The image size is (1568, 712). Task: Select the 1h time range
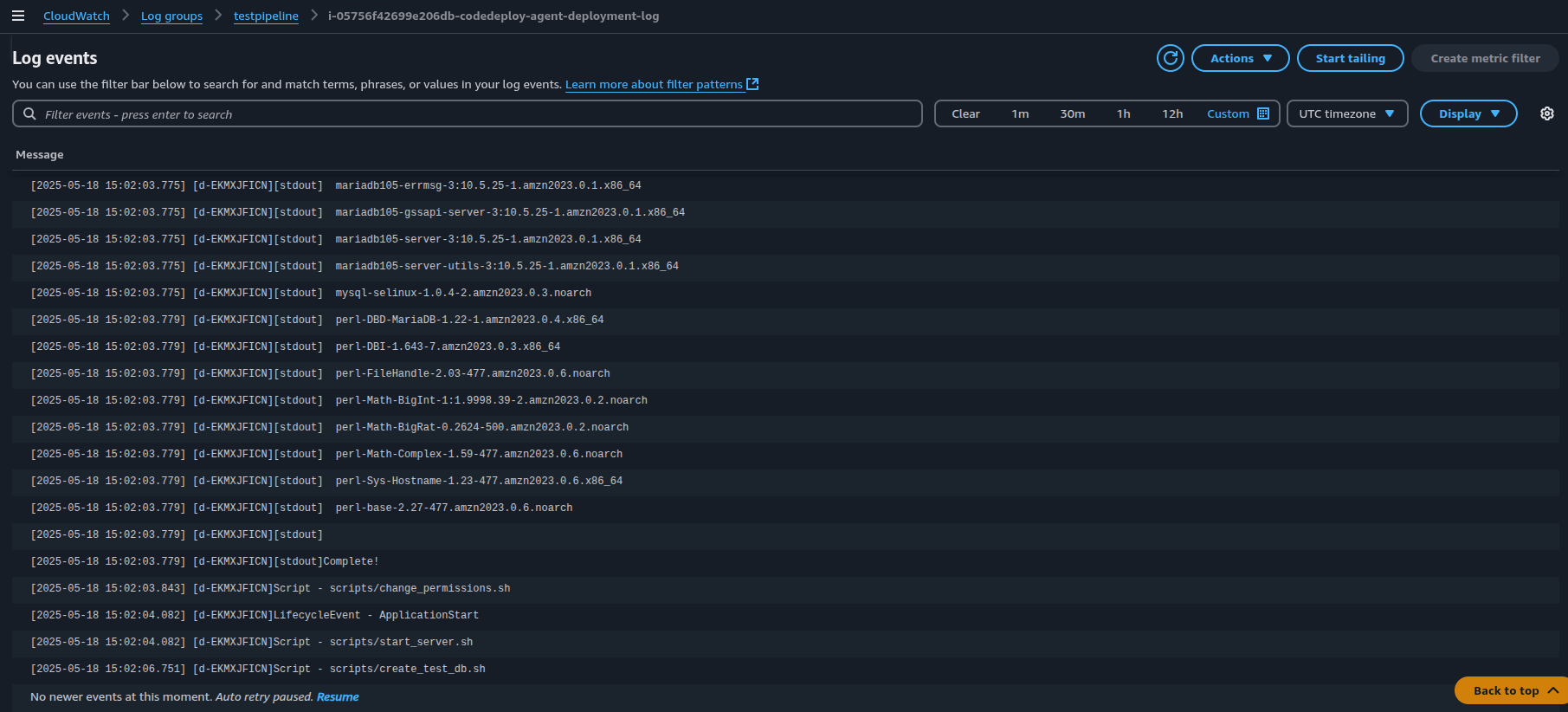tap(1123, 113)
